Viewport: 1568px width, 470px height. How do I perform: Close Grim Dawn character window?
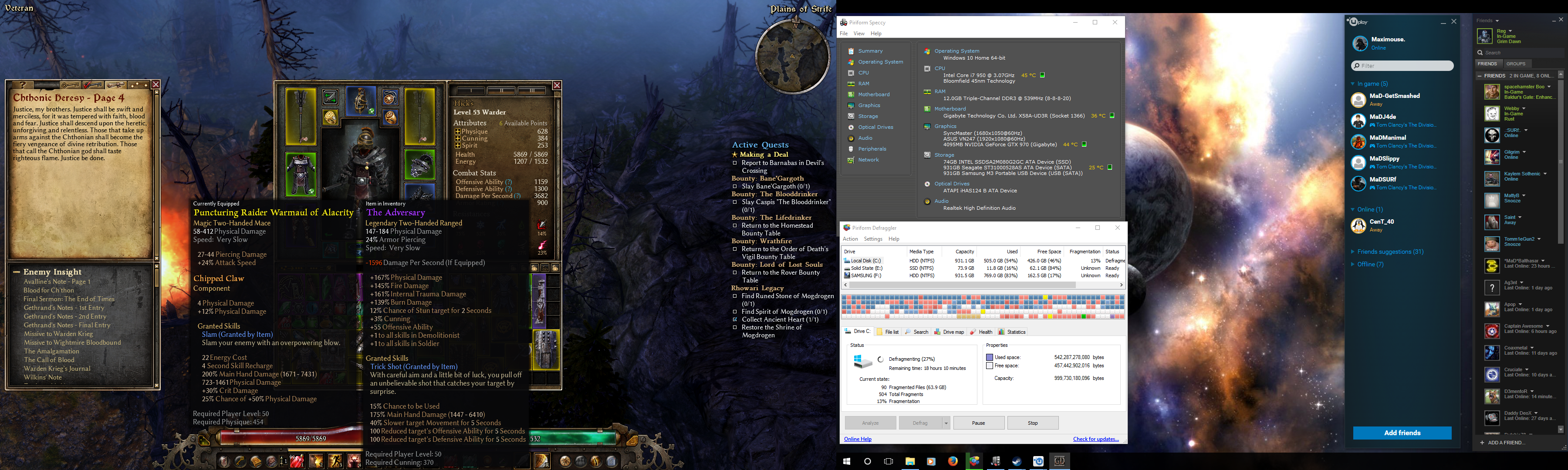click(x=556, y=85)
